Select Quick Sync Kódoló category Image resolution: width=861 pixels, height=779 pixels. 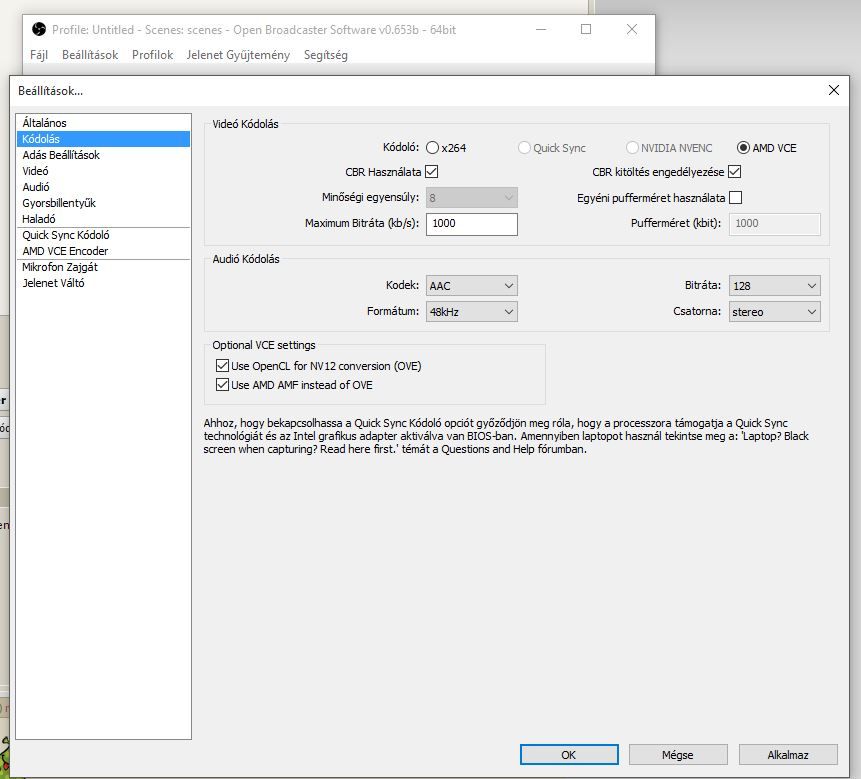103,235
